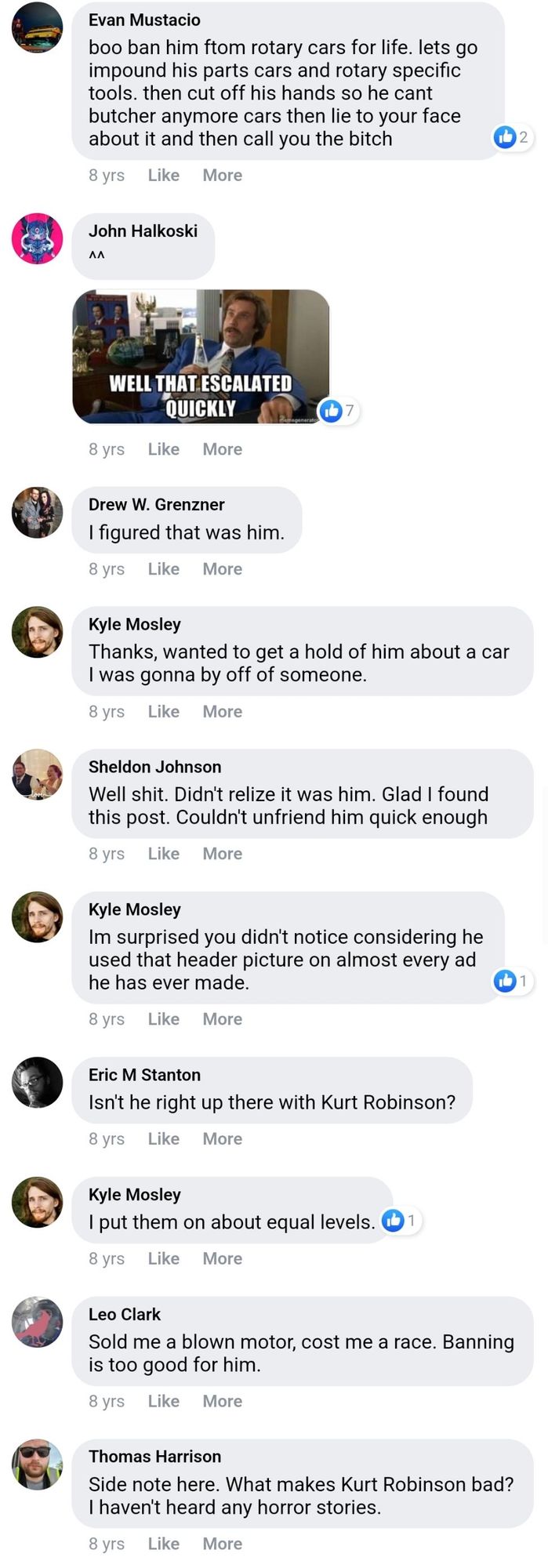
Task: View the 7 likes on the escalated quickly meme
Action: tap(338, 410)
